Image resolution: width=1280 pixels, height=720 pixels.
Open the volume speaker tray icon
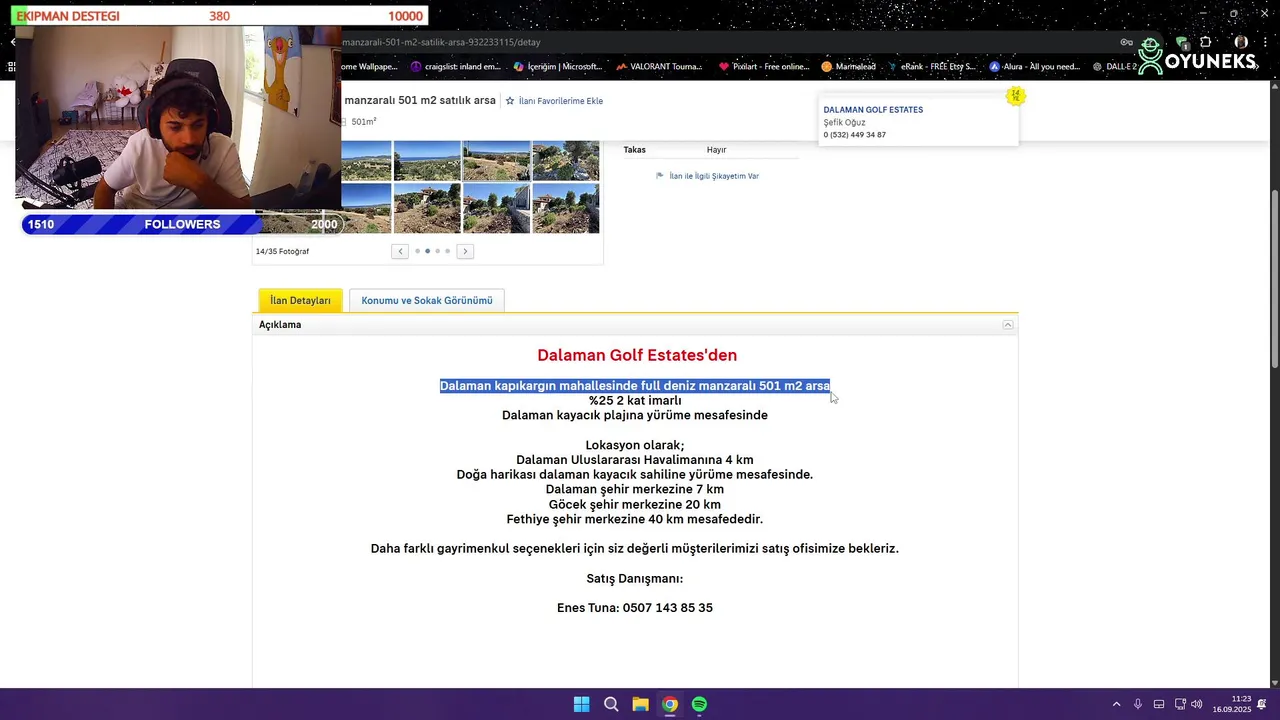1197,704
